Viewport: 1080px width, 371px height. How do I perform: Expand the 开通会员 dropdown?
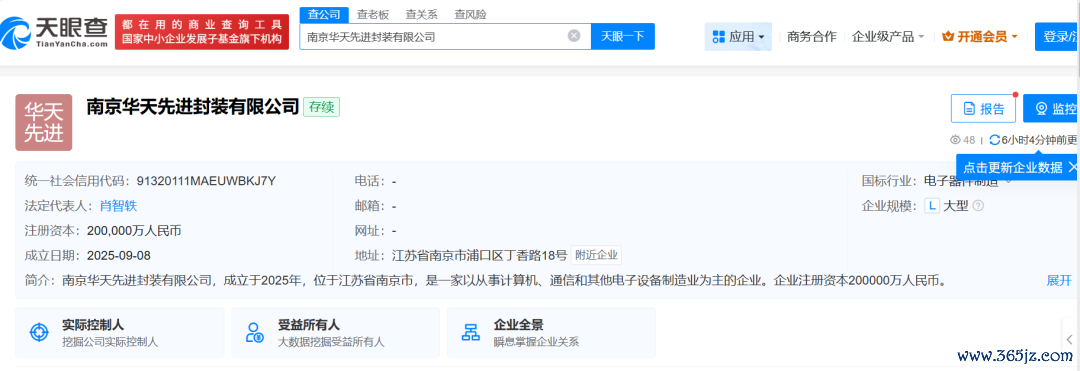coord(979,36)
